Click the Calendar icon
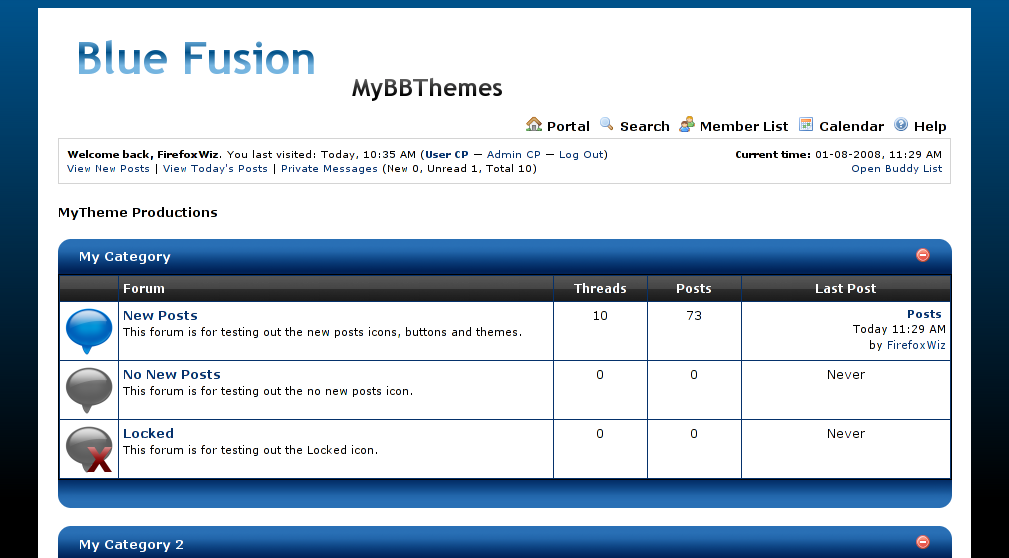The height and width of the screenshot is (558, 1009). point(806,124)
